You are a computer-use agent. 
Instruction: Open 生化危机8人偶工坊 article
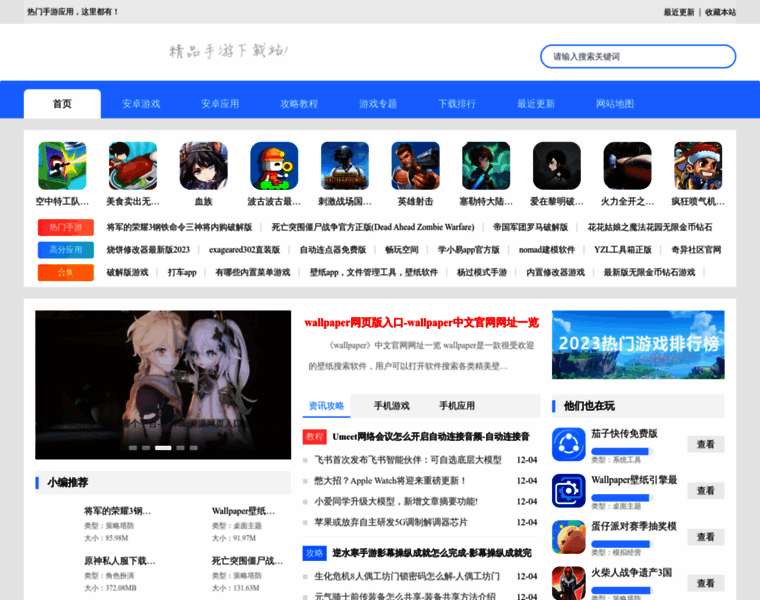coord(407,576)
